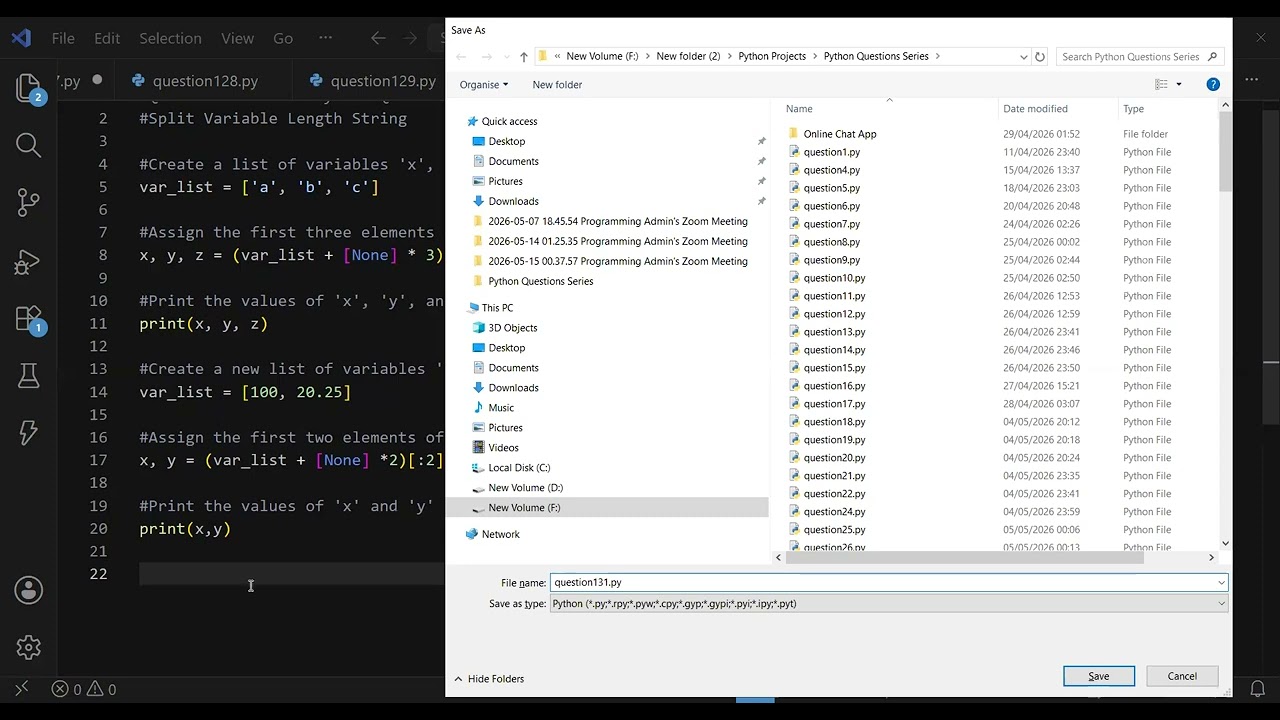Select Music in navigation pane
This screenshot has width=1280, height=720.
pyautogui.click(x=500, y=408)
